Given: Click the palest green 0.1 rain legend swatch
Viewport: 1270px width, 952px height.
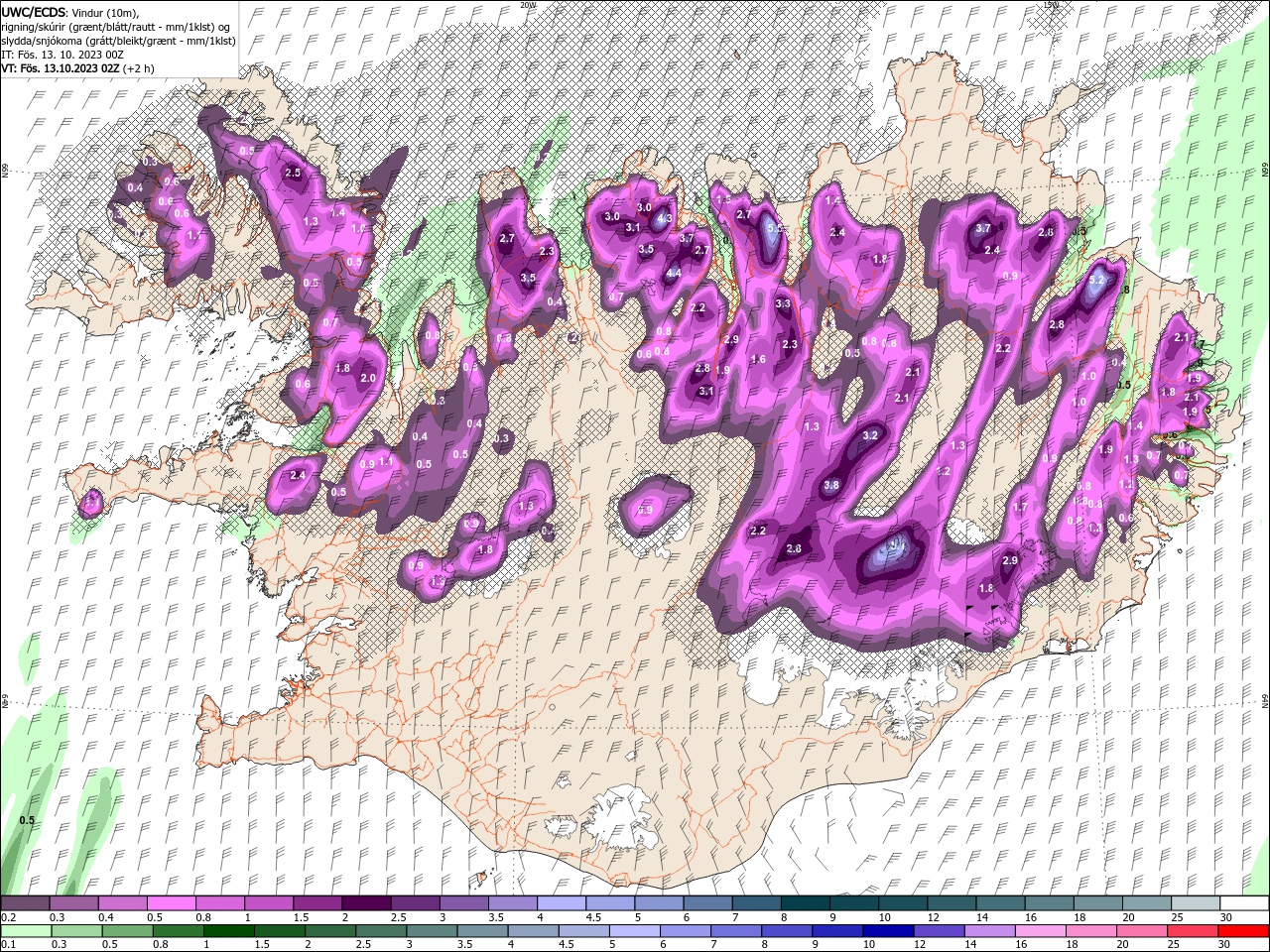Looking at the screenshot, I should (26, 932).
